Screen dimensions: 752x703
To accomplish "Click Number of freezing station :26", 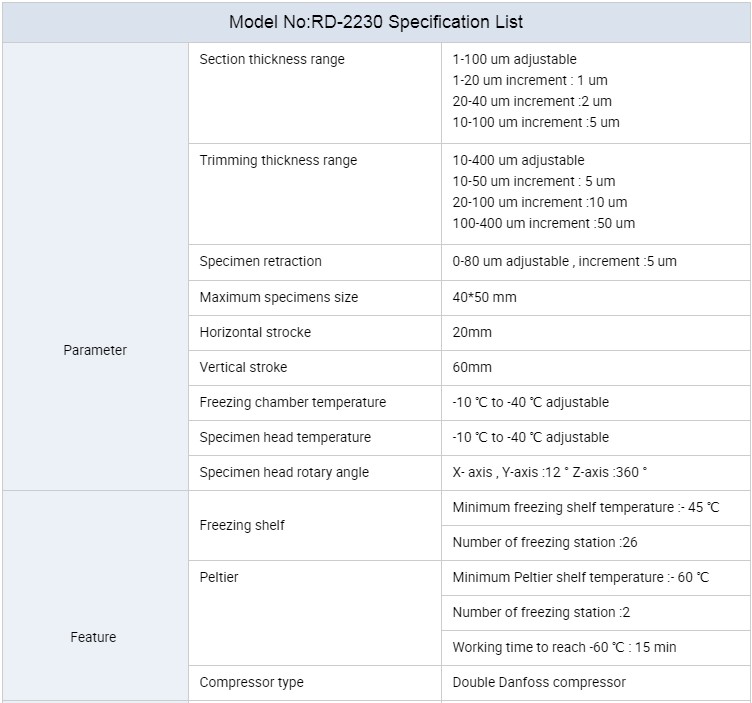I will point(545,542).
